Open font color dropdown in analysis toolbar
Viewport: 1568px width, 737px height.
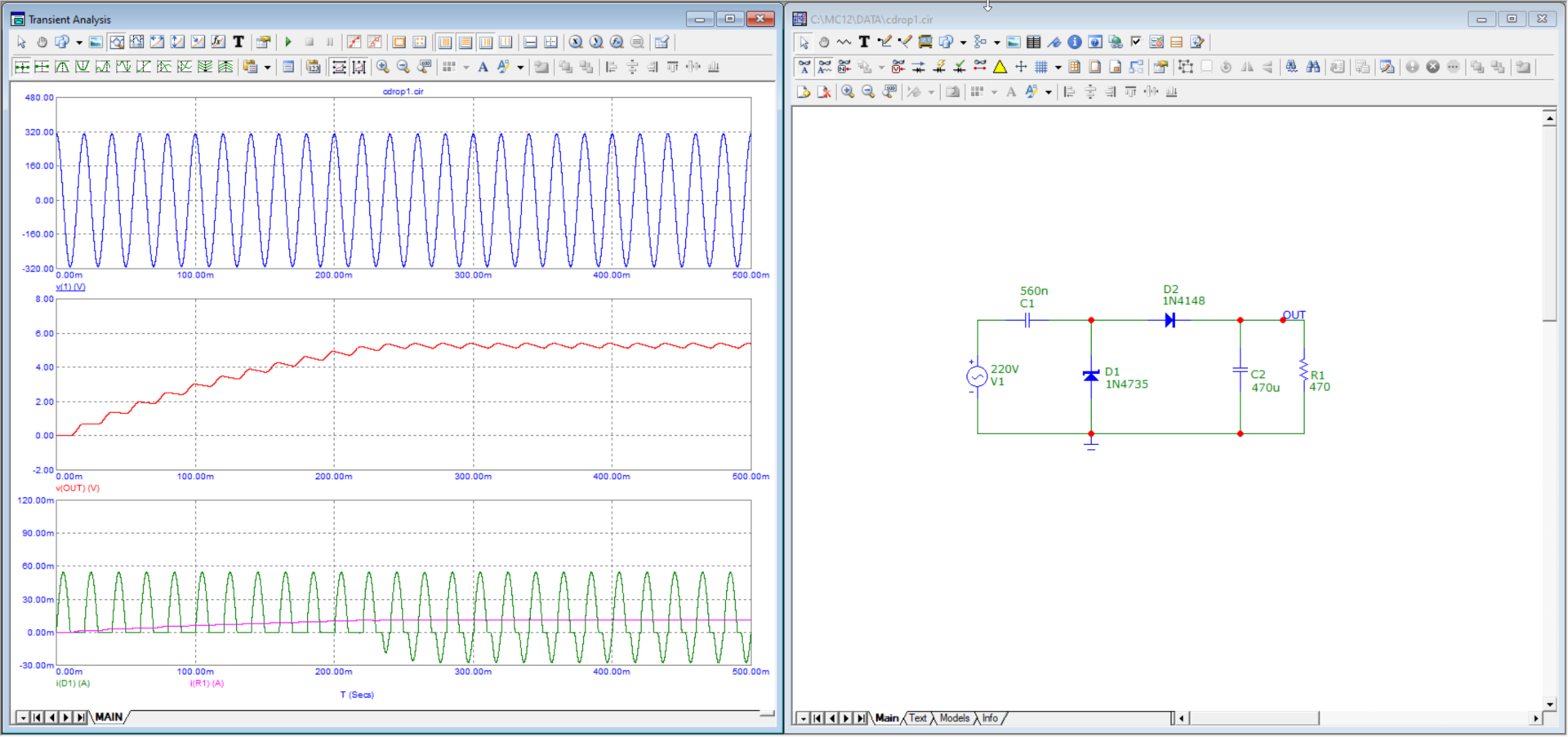click(520, 68)
